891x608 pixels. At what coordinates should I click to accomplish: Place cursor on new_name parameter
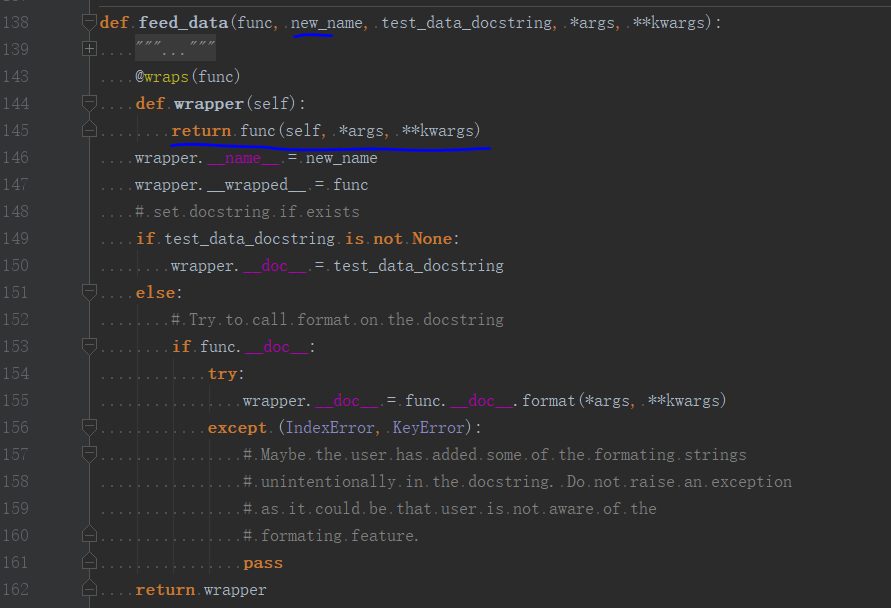point(327,23)
